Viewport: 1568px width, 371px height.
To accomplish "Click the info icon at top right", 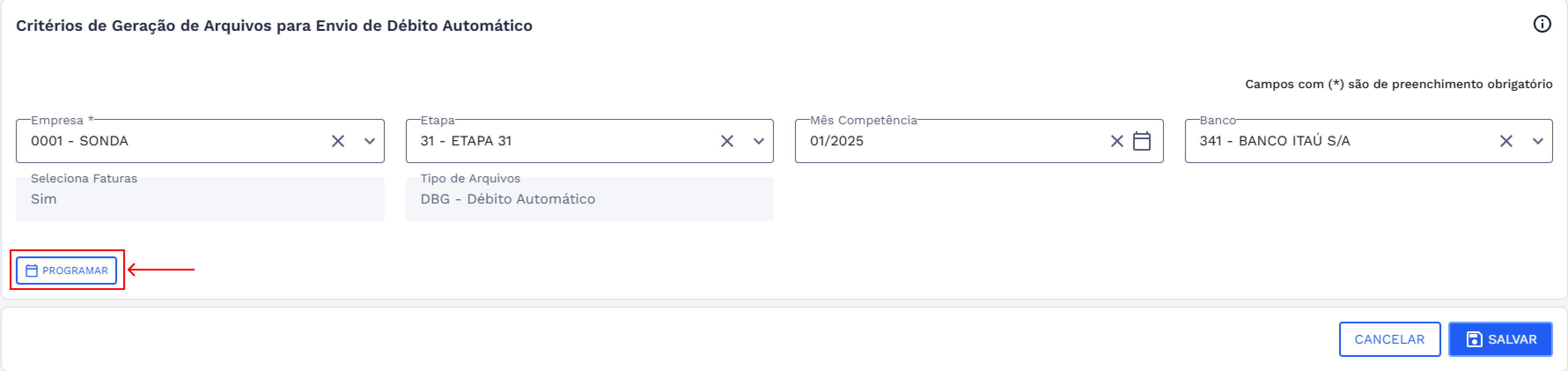I will 1541,24.
